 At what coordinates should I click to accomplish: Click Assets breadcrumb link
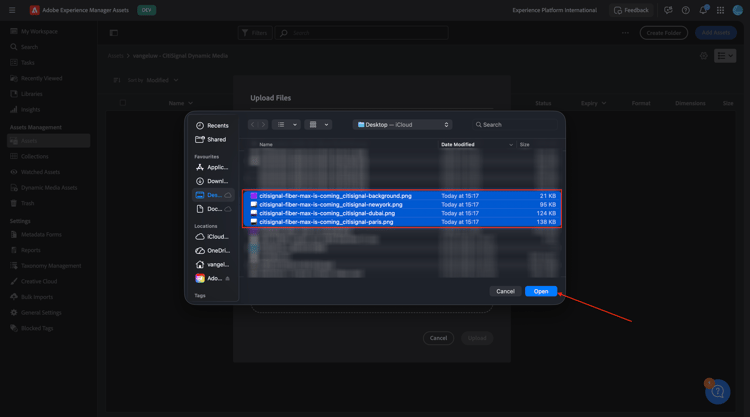(x=115, y=56)
